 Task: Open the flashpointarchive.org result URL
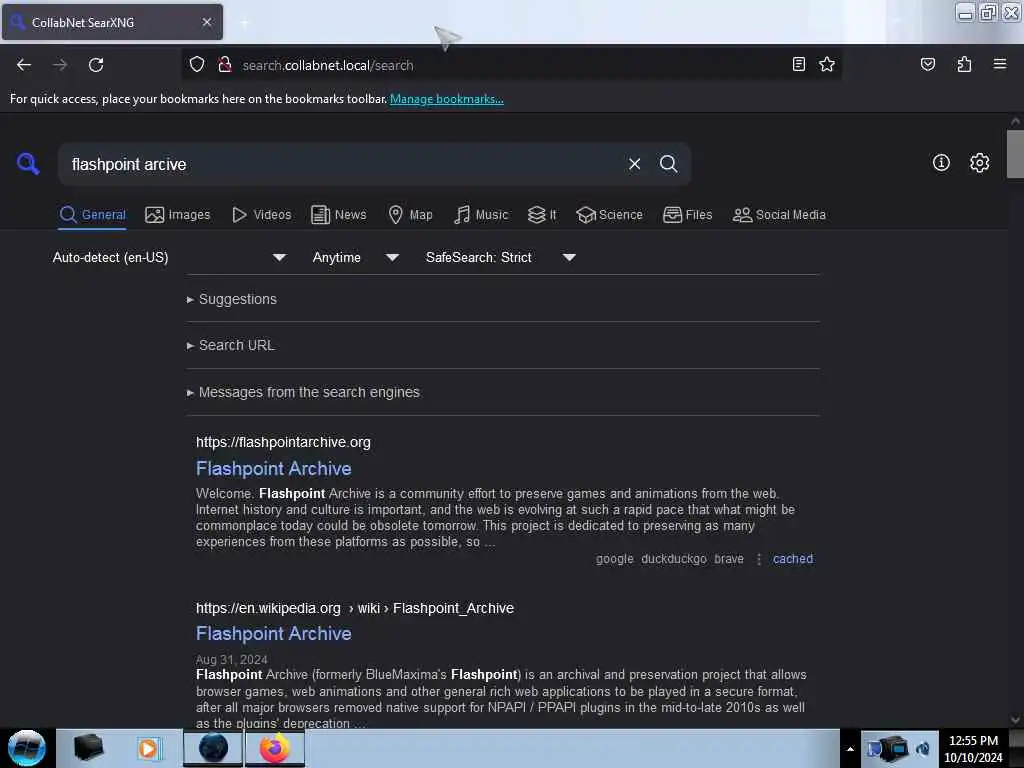pyautogui.click(x=283, y=442)
